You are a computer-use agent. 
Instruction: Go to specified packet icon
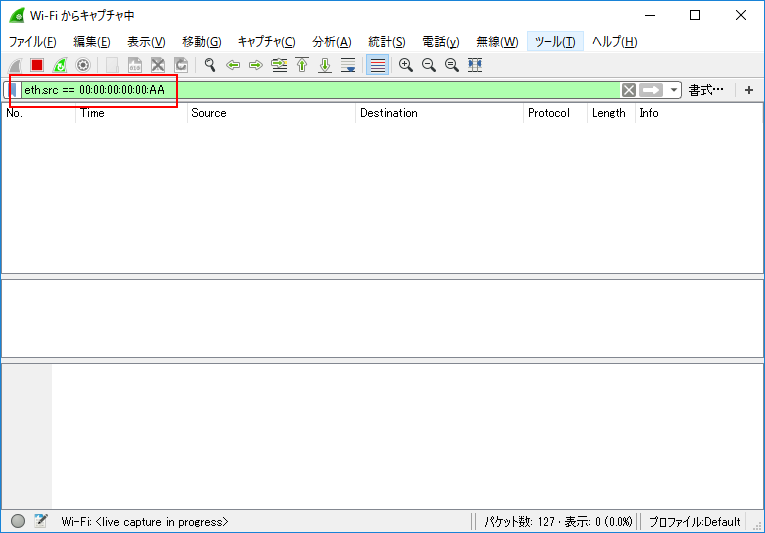pos(279,65)
